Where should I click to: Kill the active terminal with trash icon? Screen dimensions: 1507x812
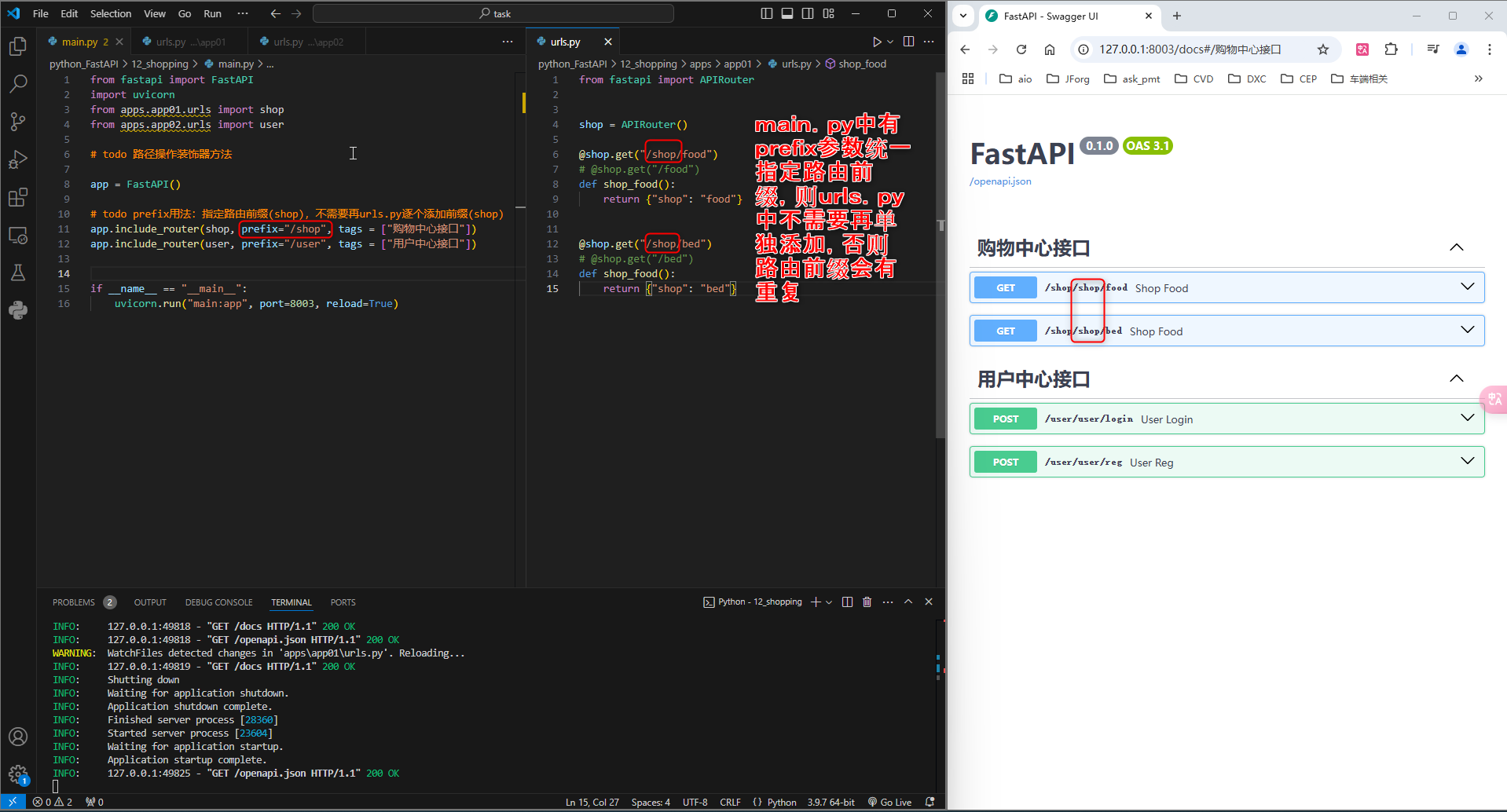pyautogui.click(x=867, y=602)
